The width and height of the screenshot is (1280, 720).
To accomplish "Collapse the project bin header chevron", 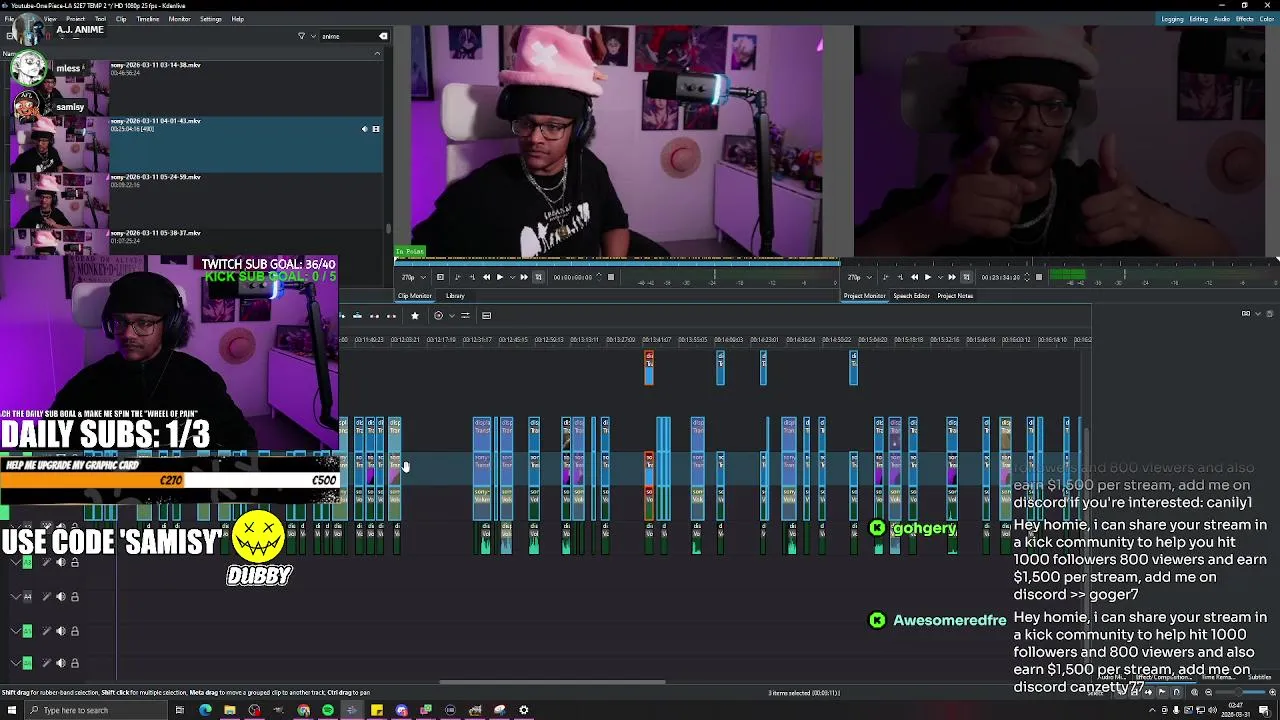I will click(377, 53).
